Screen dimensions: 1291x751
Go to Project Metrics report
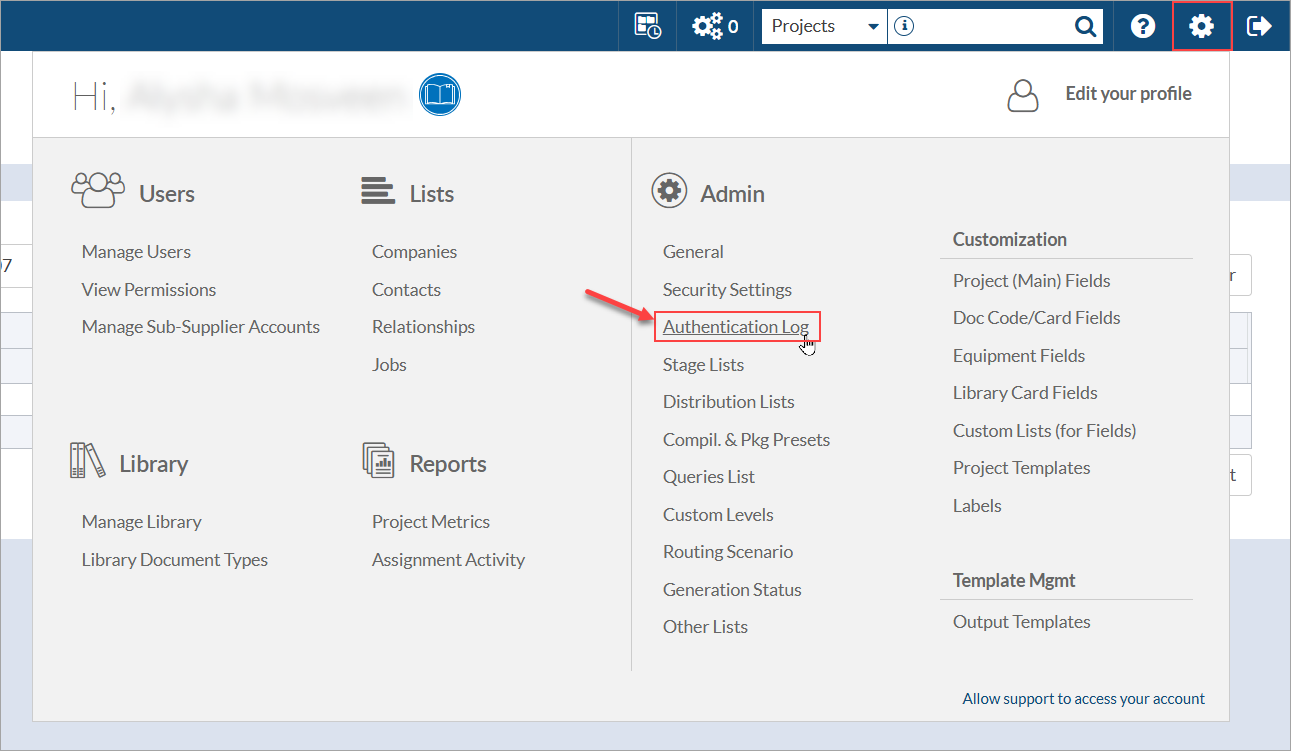pos(431,522)
